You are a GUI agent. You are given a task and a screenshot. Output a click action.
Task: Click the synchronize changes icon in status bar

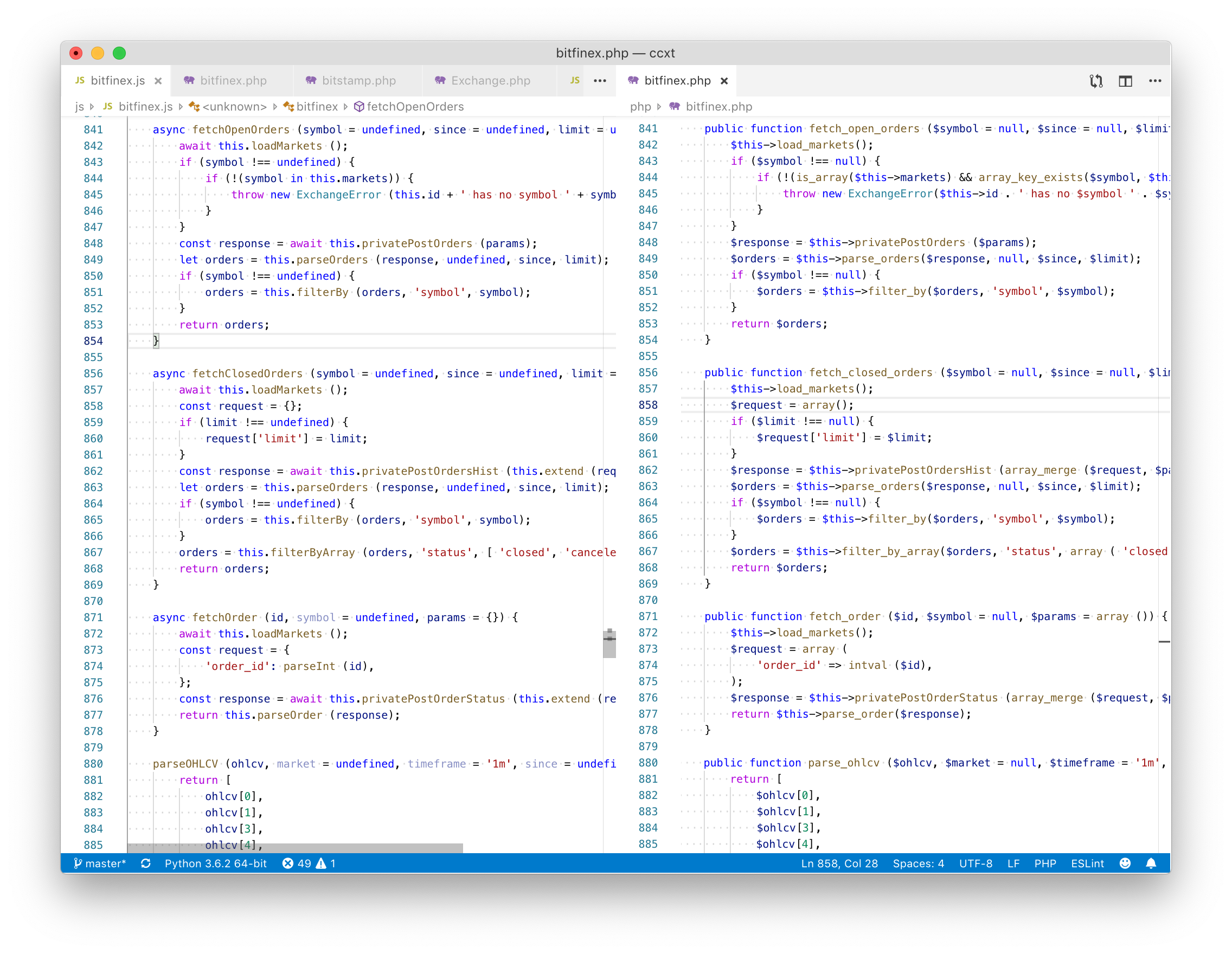[x=145, y=863]
